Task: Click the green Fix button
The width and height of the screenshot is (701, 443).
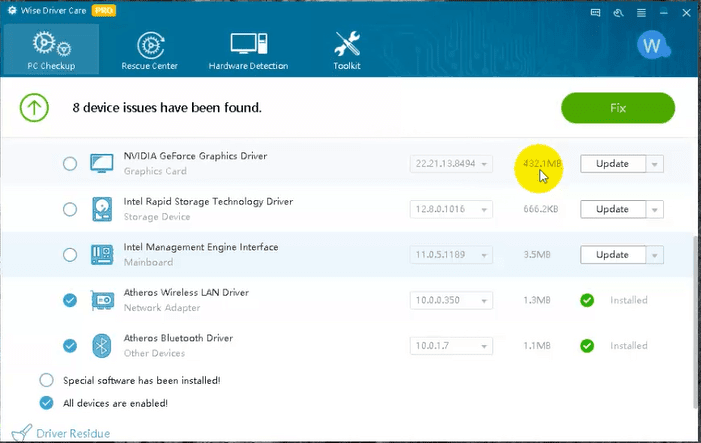Action: click(618, 108)
